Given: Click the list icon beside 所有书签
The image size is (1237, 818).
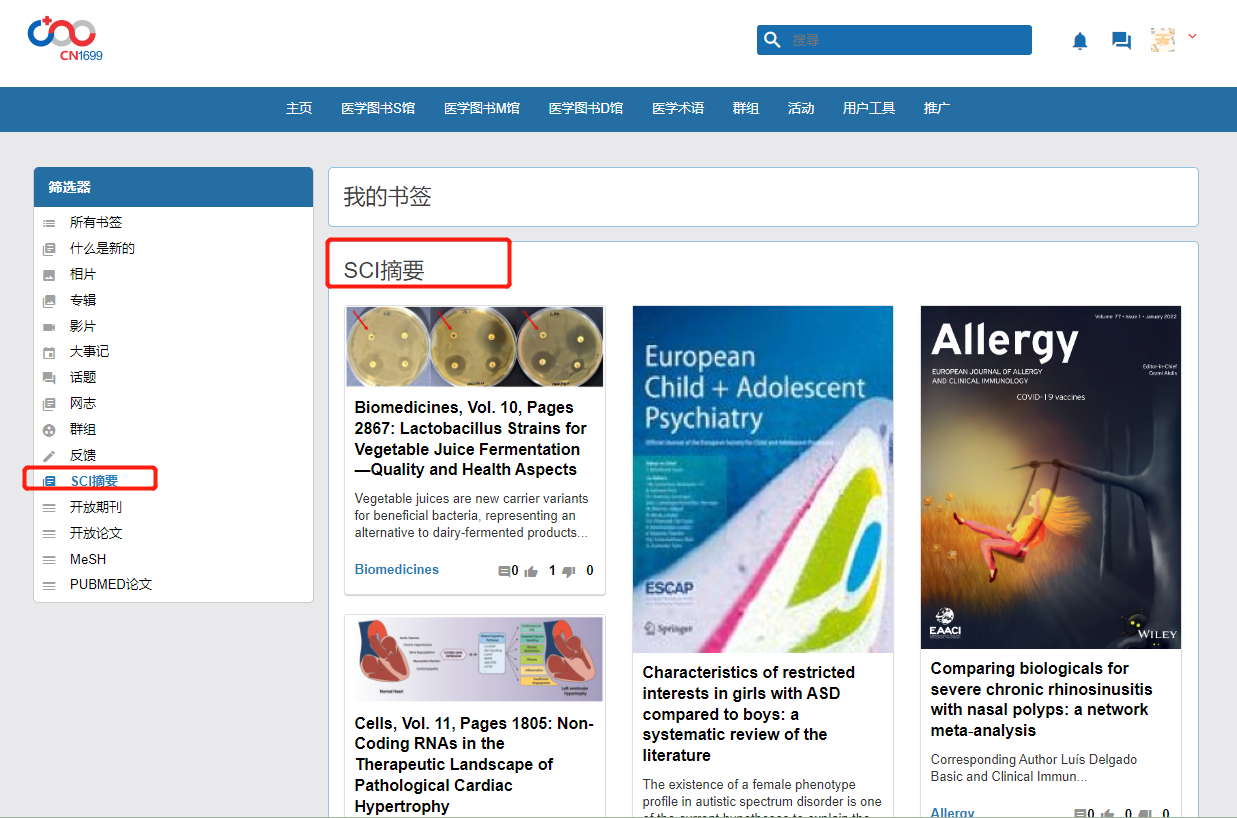Looking at the screenshot, I should pos(49,223).
